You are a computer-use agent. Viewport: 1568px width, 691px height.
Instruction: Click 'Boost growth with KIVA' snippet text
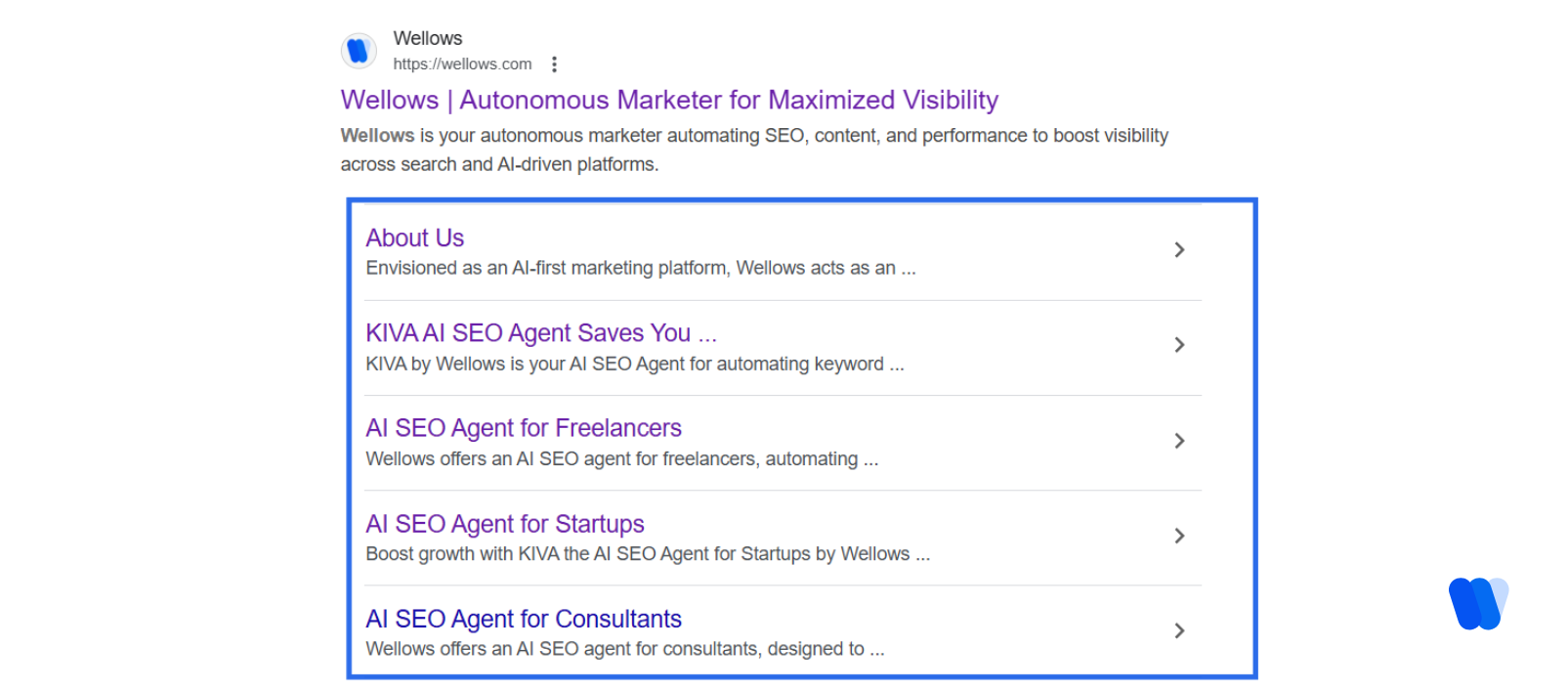click(x=647, y=554)
